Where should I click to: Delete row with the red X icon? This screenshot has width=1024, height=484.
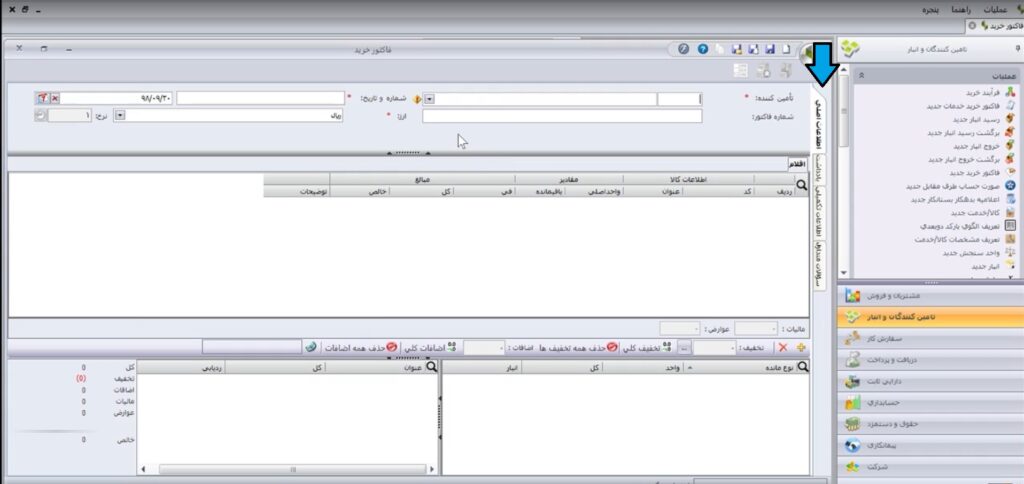click(x=783, y=347)
